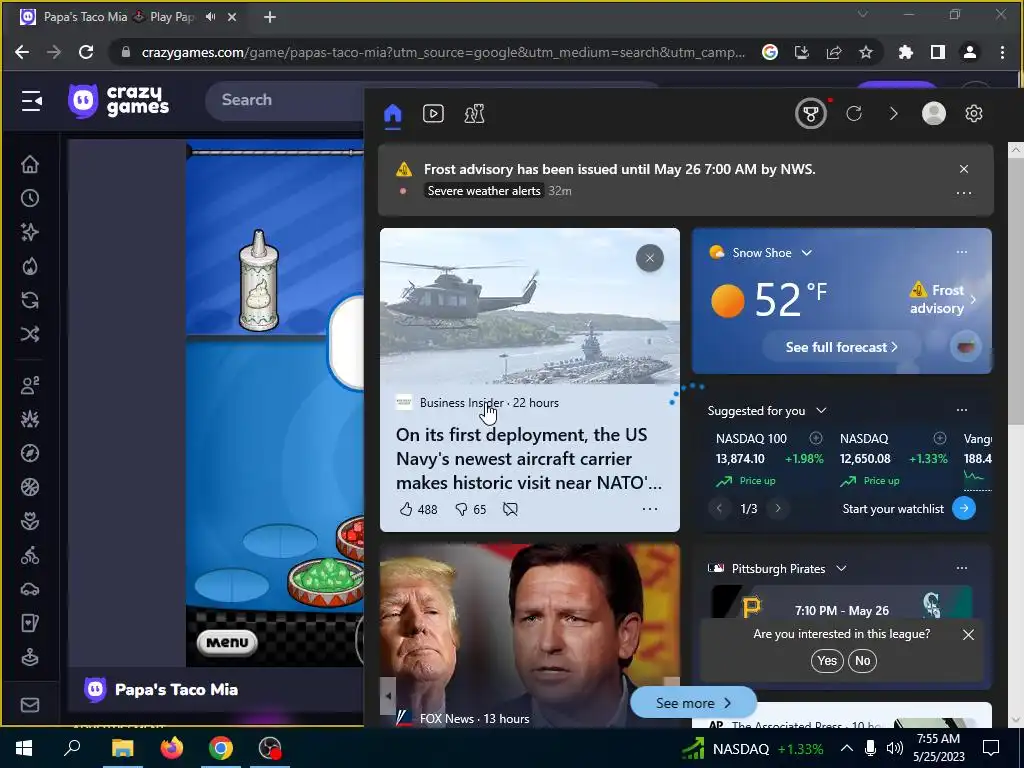Hide the aircraft carrier news story
Screen dimensions: 1024x768
click(x=650, y=258)
